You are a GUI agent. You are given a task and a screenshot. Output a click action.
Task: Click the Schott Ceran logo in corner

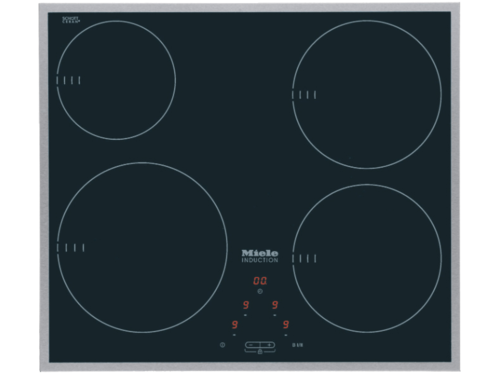point(71,20)
